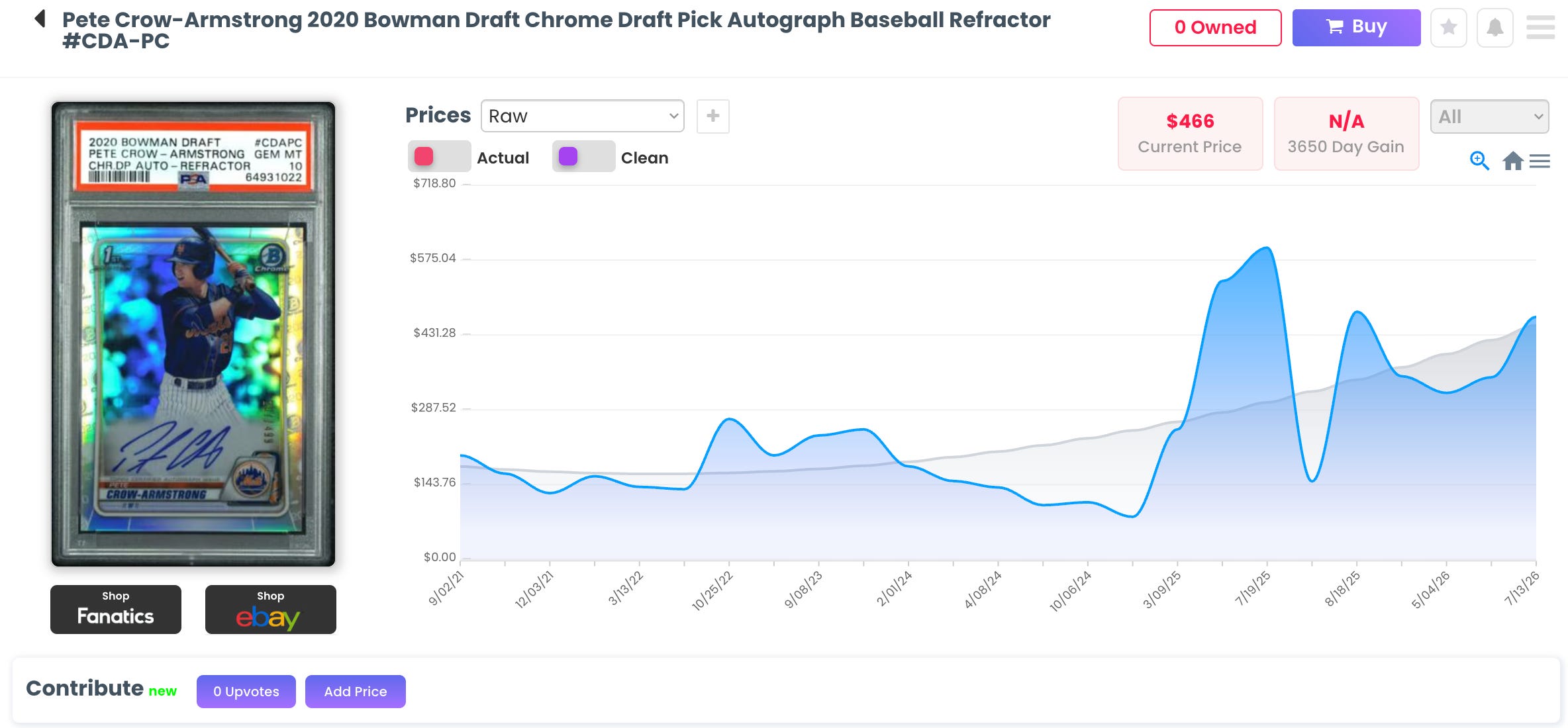Image resolution: width=1568 pixels, height=728 pixels.
Task: Go back using the left arrow icon
Action: click(x=40, y=19)
